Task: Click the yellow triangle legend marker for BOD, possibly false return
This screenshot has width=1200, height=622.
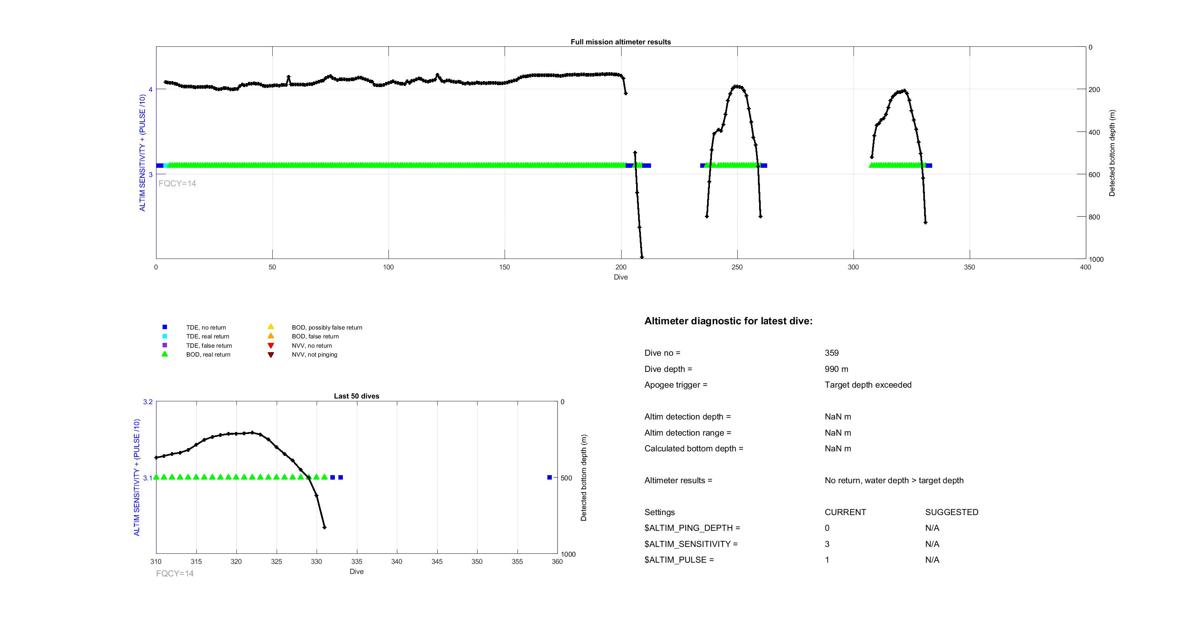Action: click(x=270, y=327)
